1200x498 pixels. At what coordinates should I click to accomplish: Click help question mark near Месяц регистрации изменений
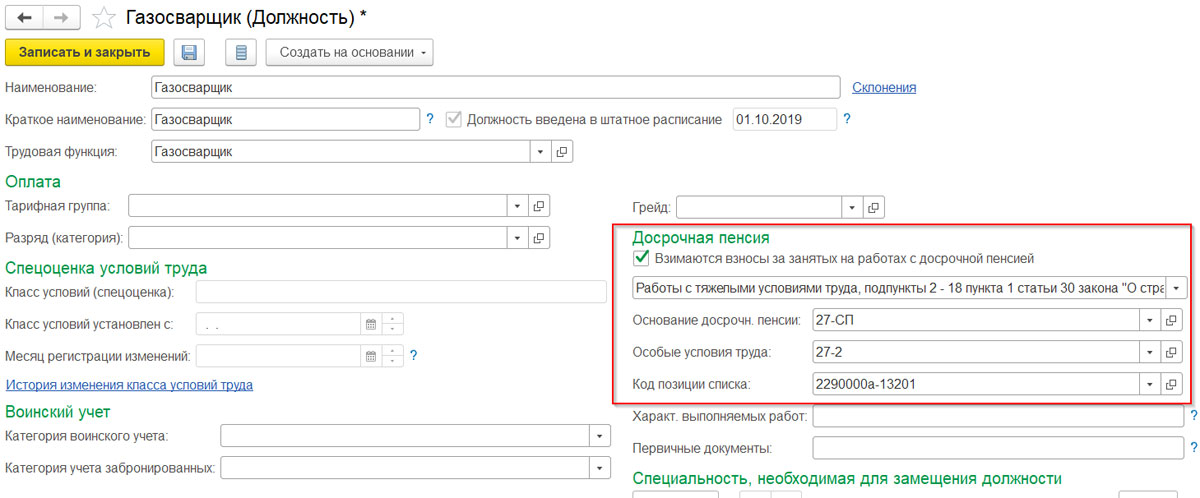413,356
